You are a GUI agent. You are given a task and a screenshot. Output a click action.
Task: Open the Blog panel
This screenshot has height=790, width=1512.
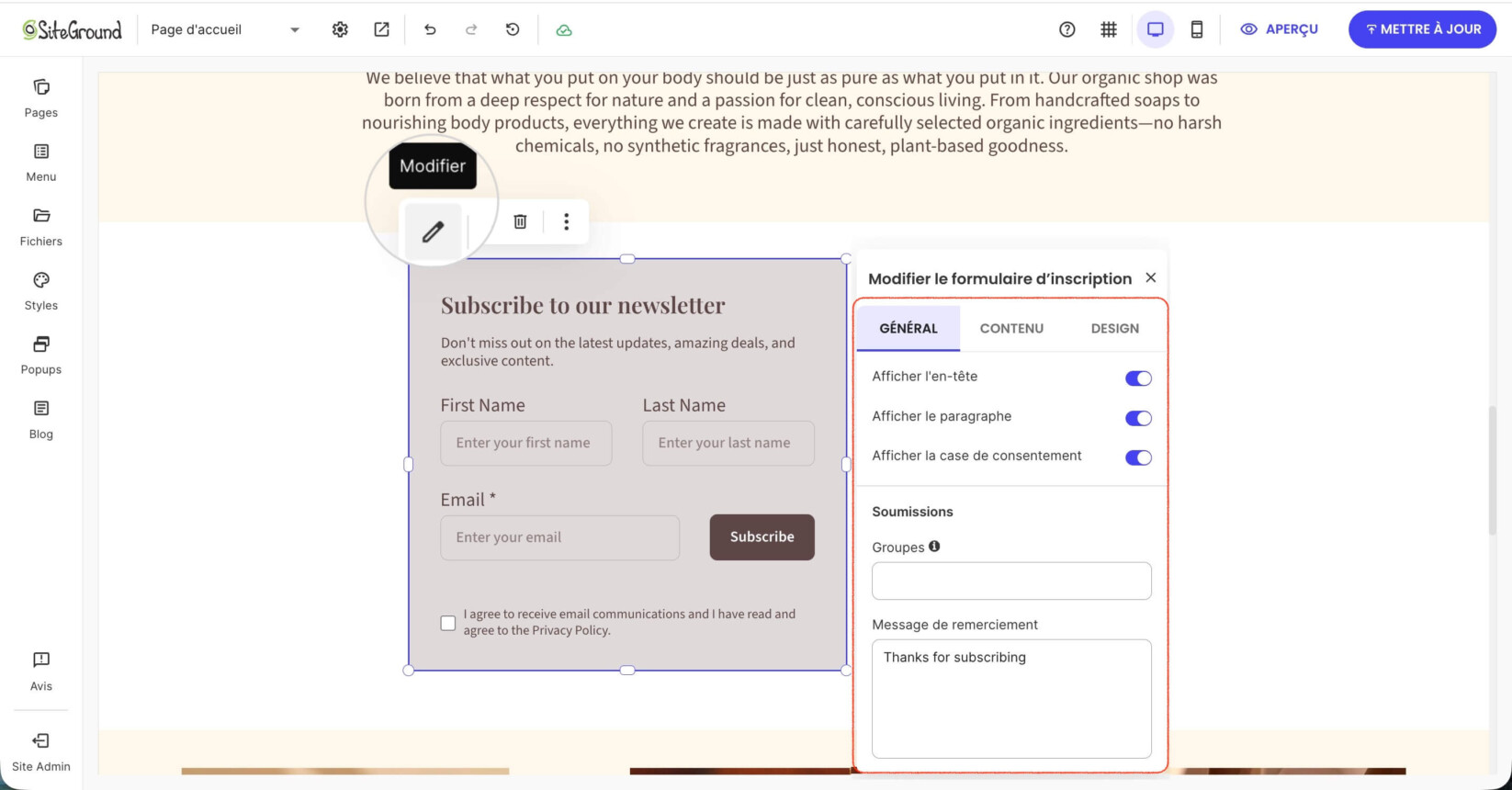41,420
